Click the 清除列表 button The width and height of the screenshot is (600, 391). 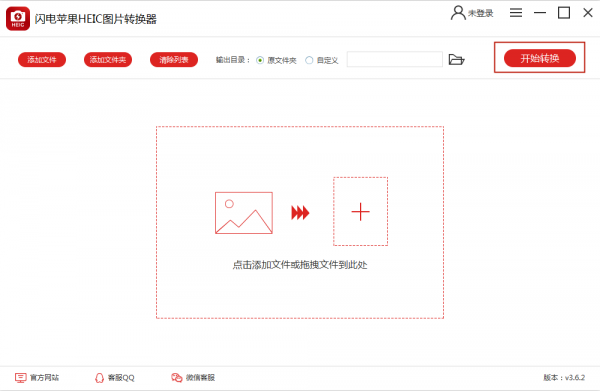pos(174,60)
